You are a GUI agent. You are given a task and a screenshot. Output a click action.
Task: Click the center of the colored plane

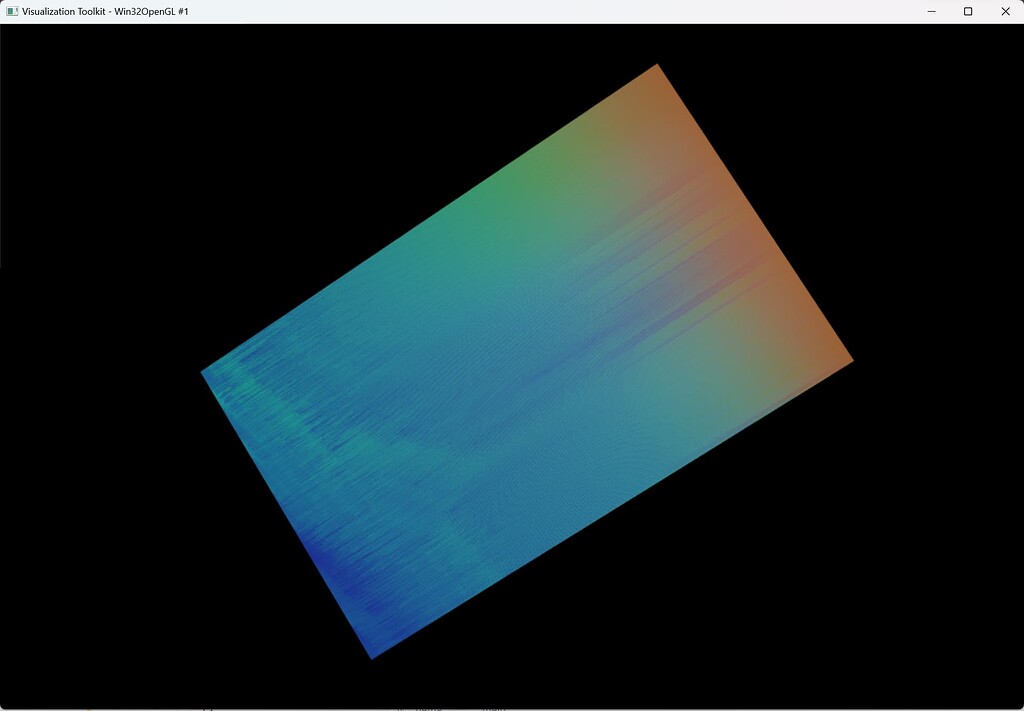tap(527, 362)
